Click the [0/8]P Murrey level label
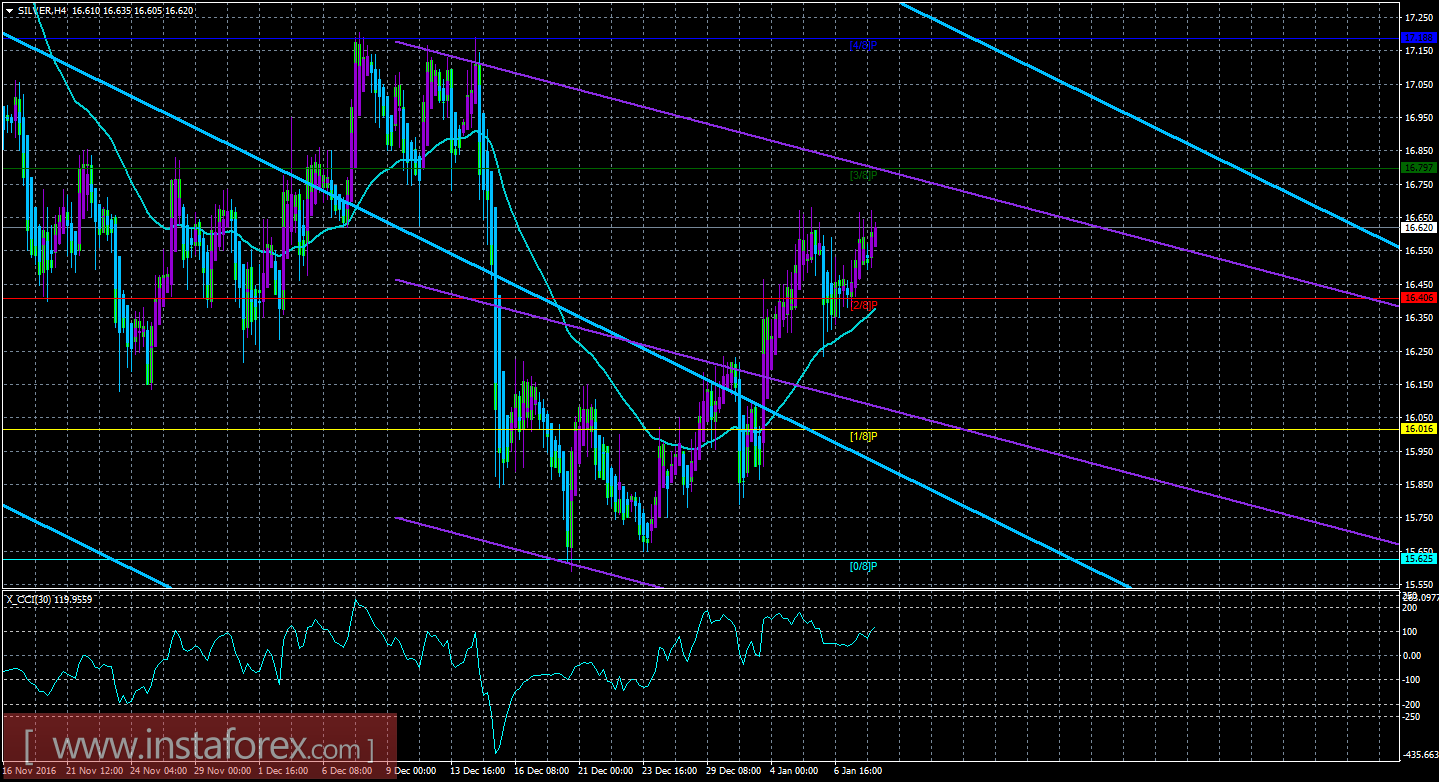 (863, 566)
